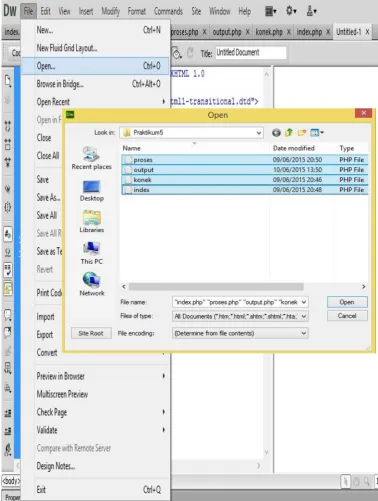This screenshot has height=501, width=378.
Task: Choose Open... in the File menu
Action: click(96, 66)
